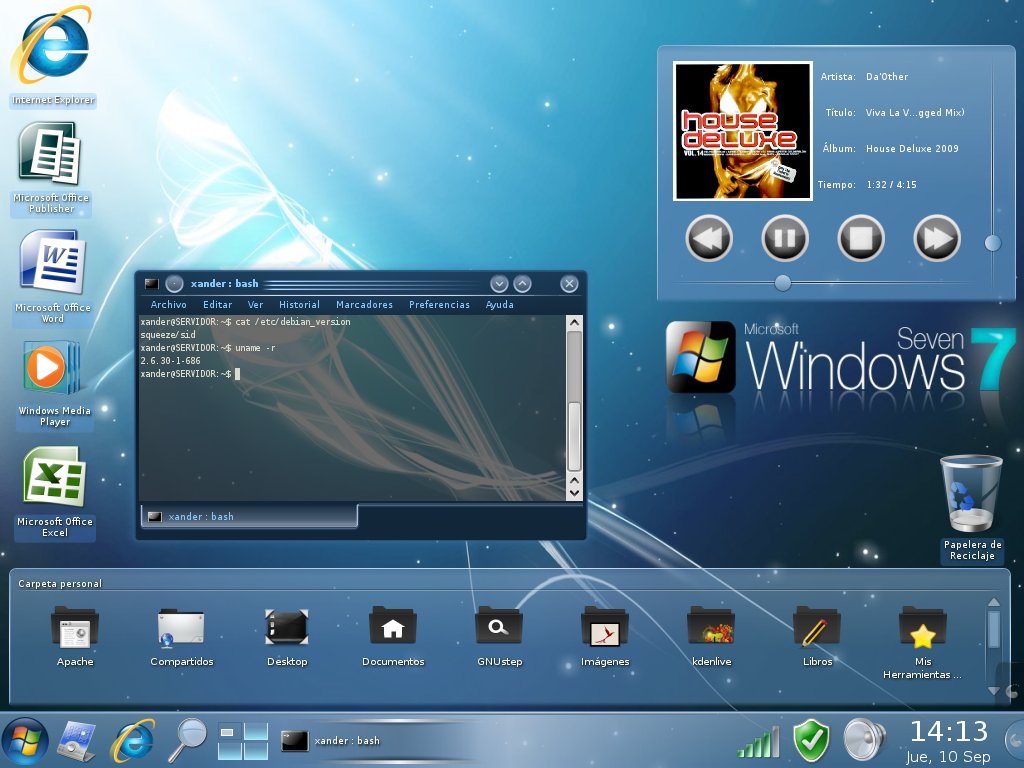Open the Archivo menu in Konsole
Image resolution: width=1024 pixels, height=768 pixels.
(x=168, y=304)
